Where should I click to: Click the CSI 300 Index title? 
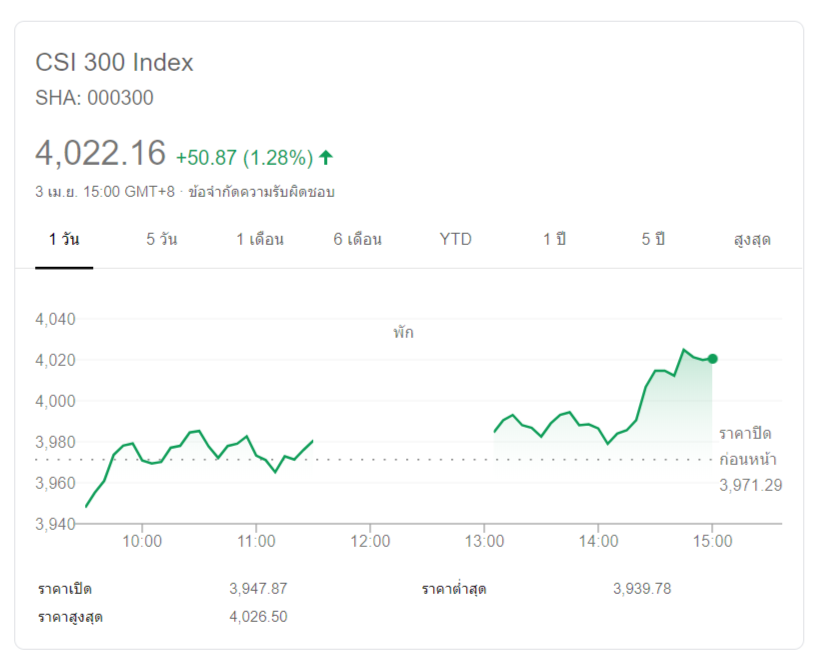click(x=114, y=62)
